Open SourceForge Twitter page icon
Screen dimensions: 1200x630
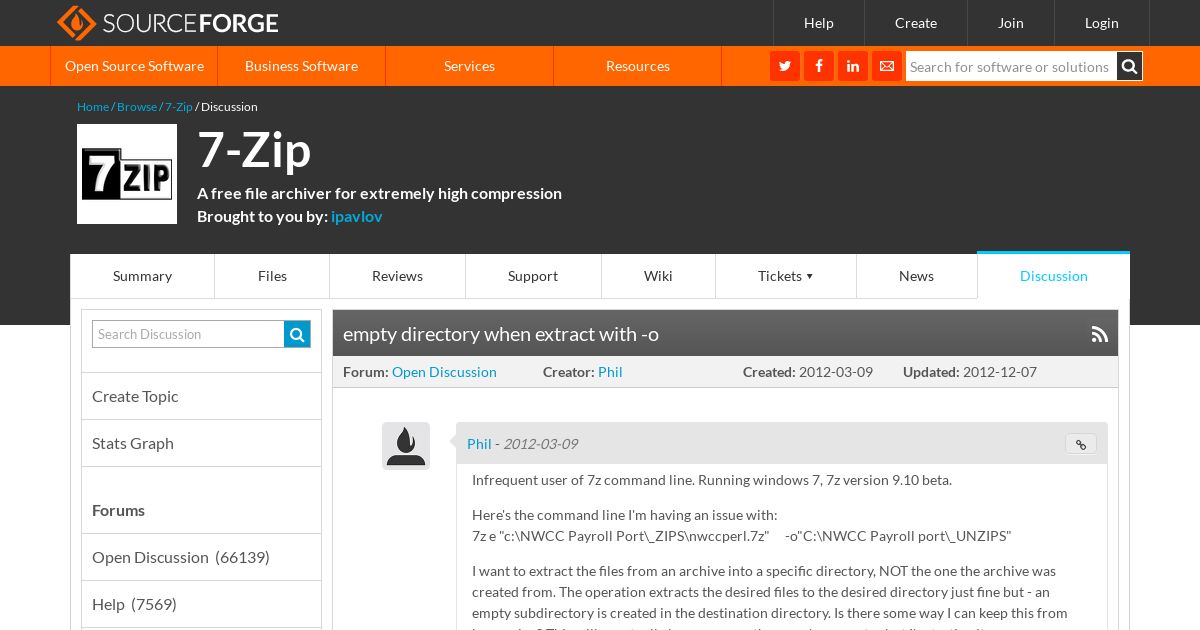[x=785, y=66]
